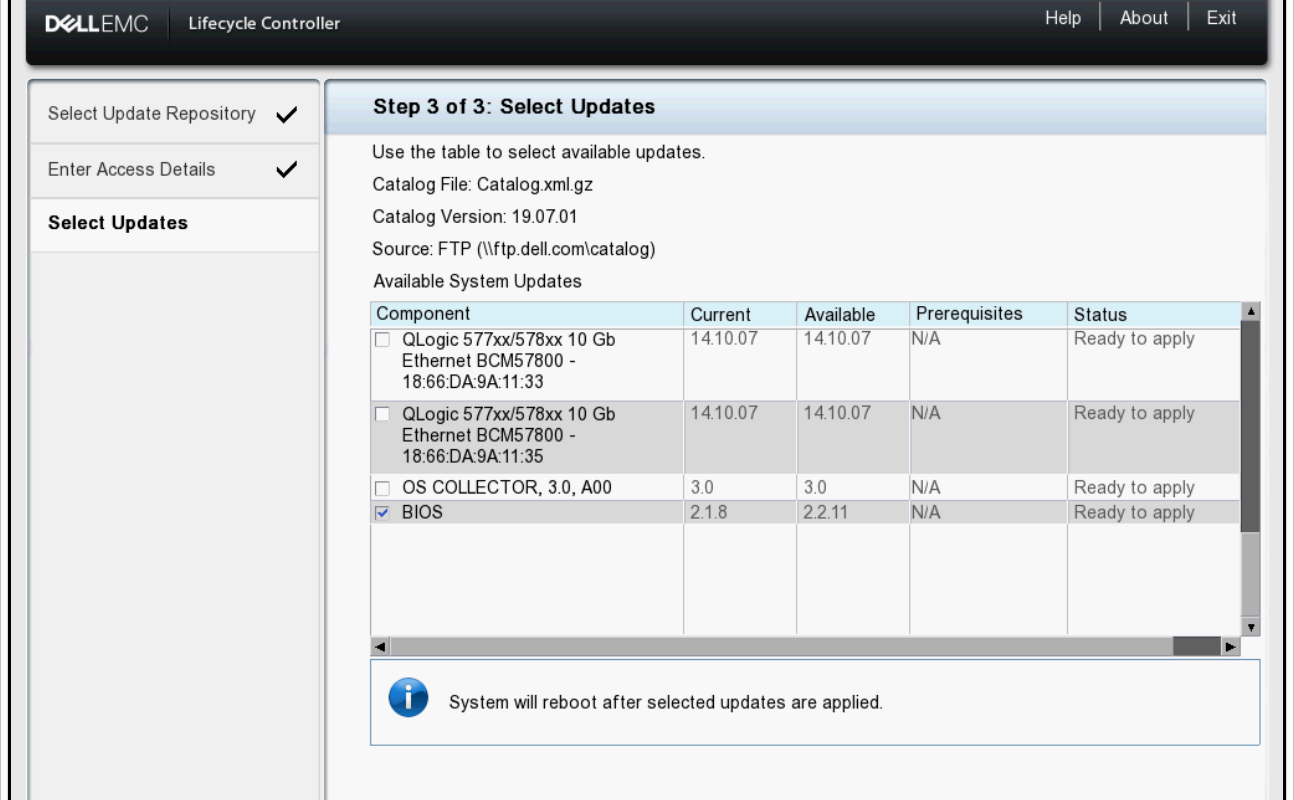Click the Component column header
This screenshot has width=1294, height=800.
527,314
